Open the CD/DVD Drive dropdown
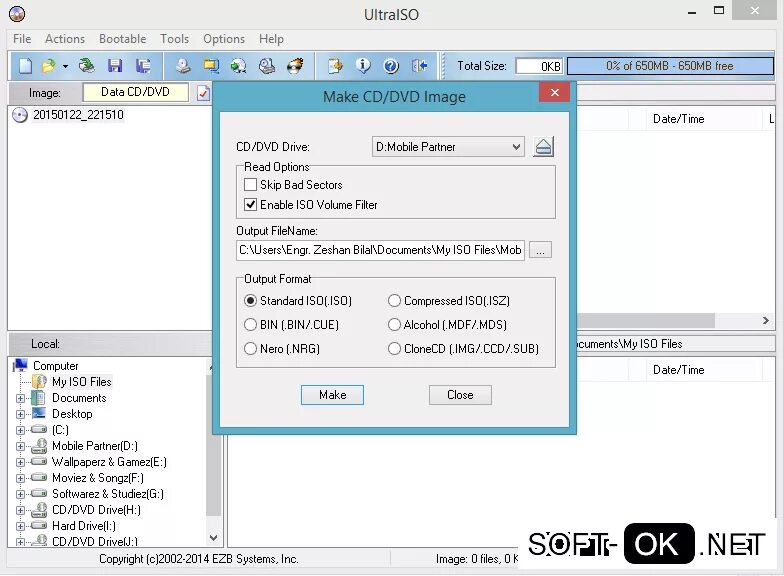Image resolution: width=784 pixels, height=576 pixels. 516,147
